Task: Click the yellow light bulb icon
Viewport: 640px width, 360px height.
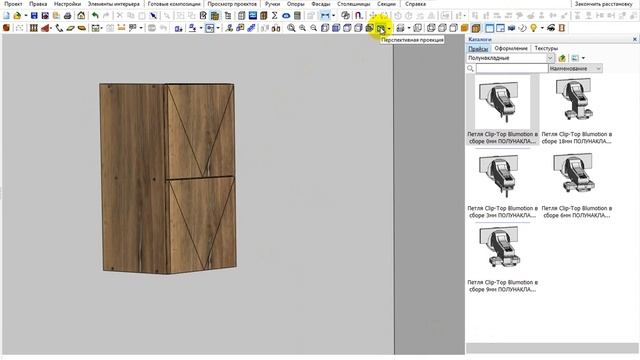Action: [533, 28]
